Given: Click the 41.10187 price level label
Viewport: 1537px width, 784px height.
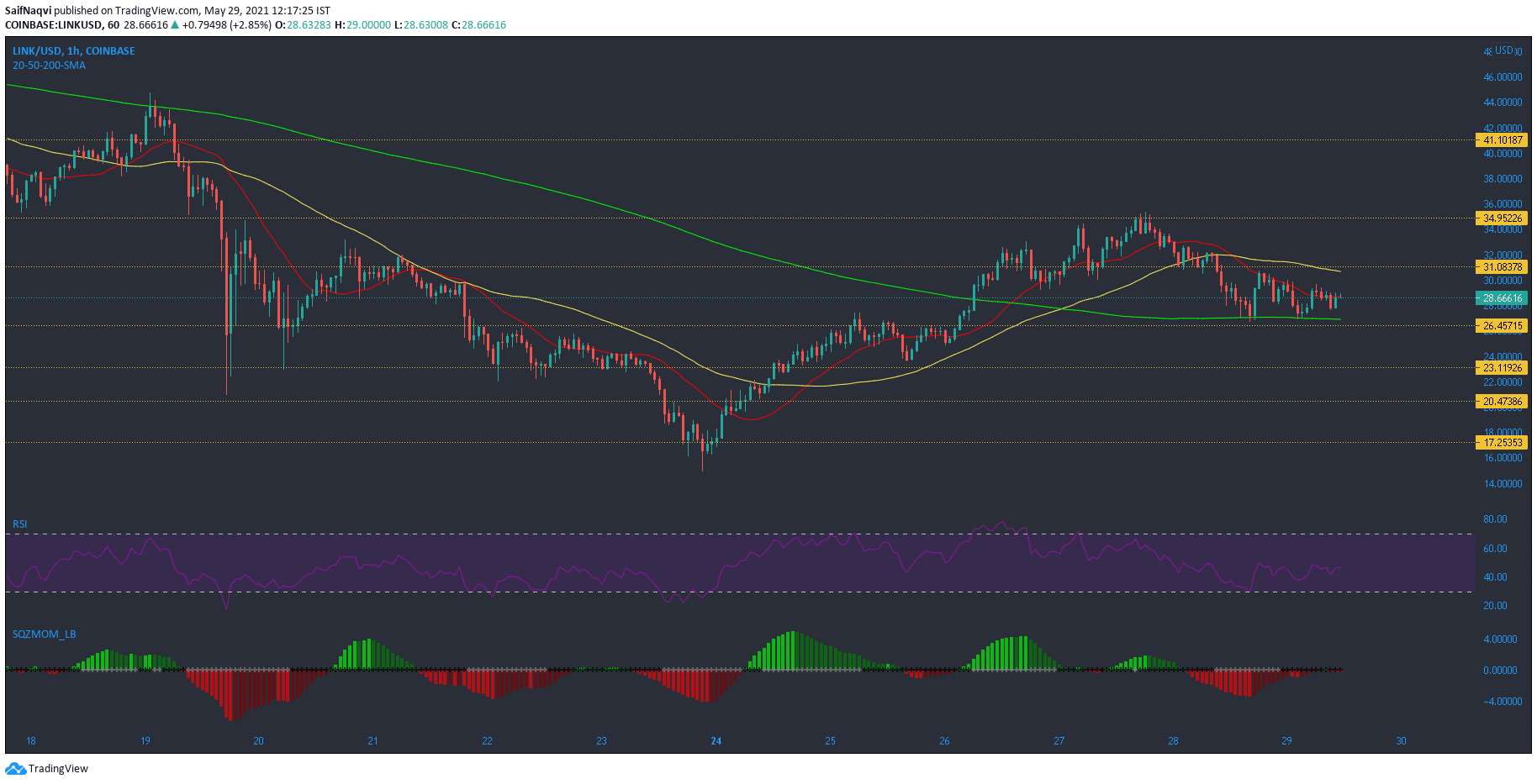Looking at the screenshot, I should pyautogui.click(x=1502, y=140).
